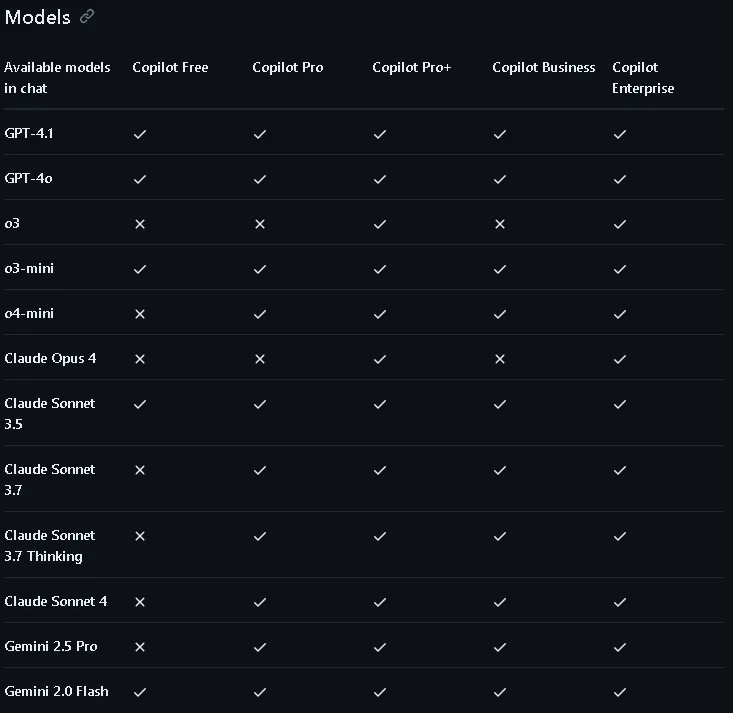Click the GPT-4o row label

(29, 178)
